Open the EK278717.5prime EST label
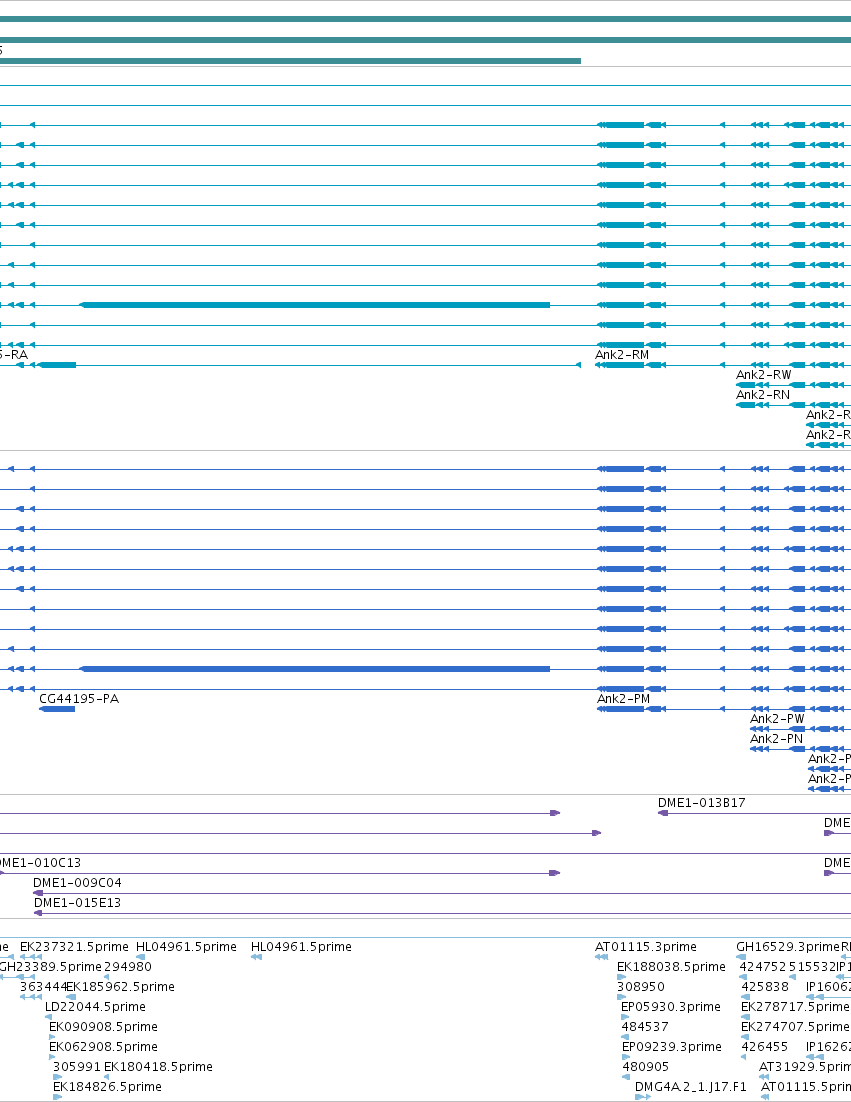Screen dimensions: 851x1102 click(795, 1006)
